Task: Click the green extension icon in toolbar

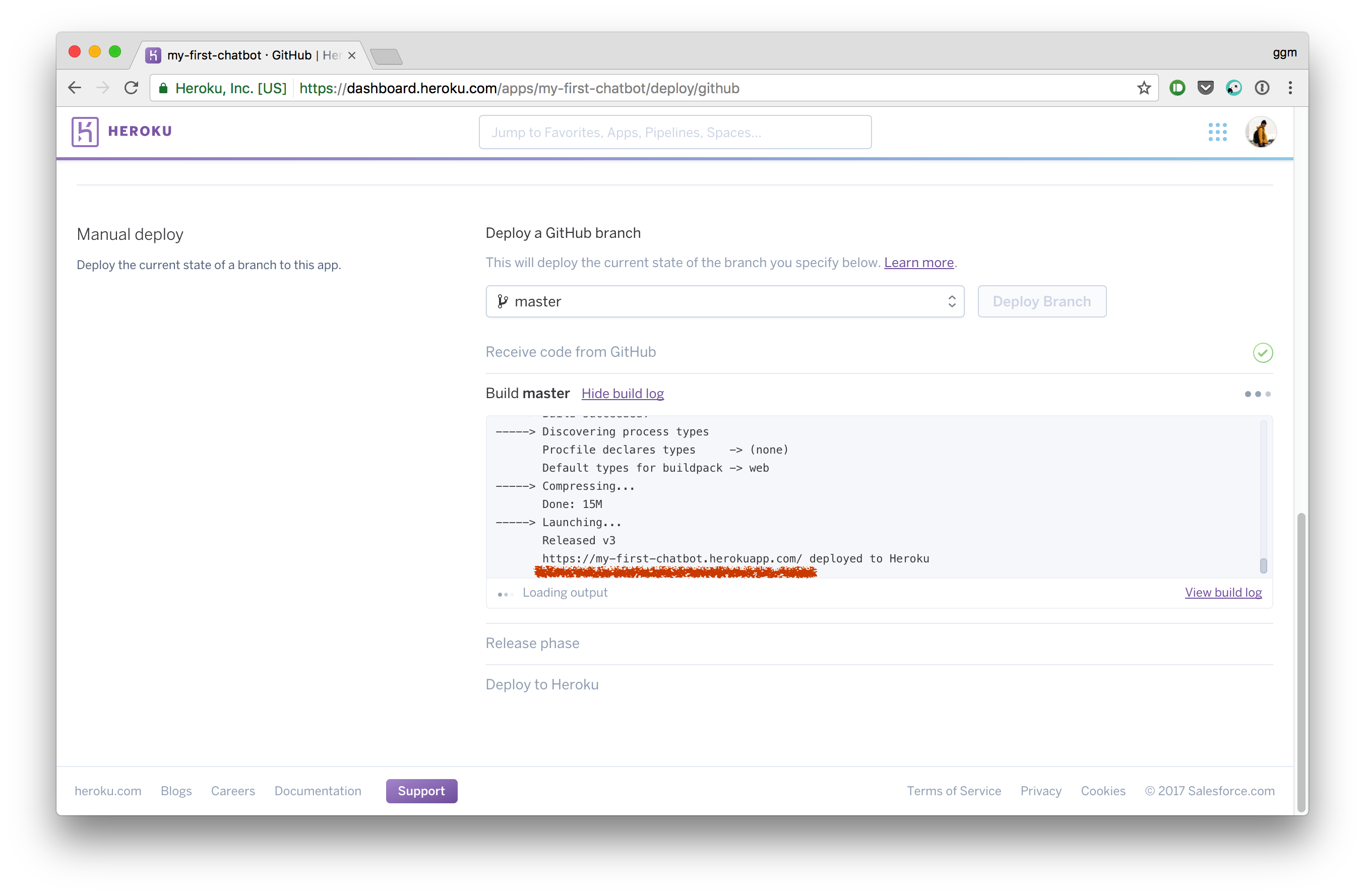Action: pyautogui.click(x=1177, y=88)
